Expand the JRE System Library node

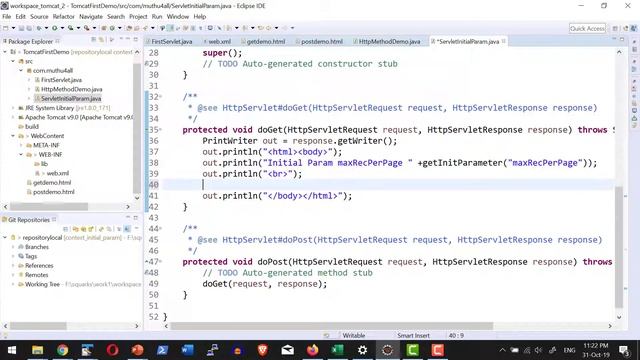tap(13, 108)
